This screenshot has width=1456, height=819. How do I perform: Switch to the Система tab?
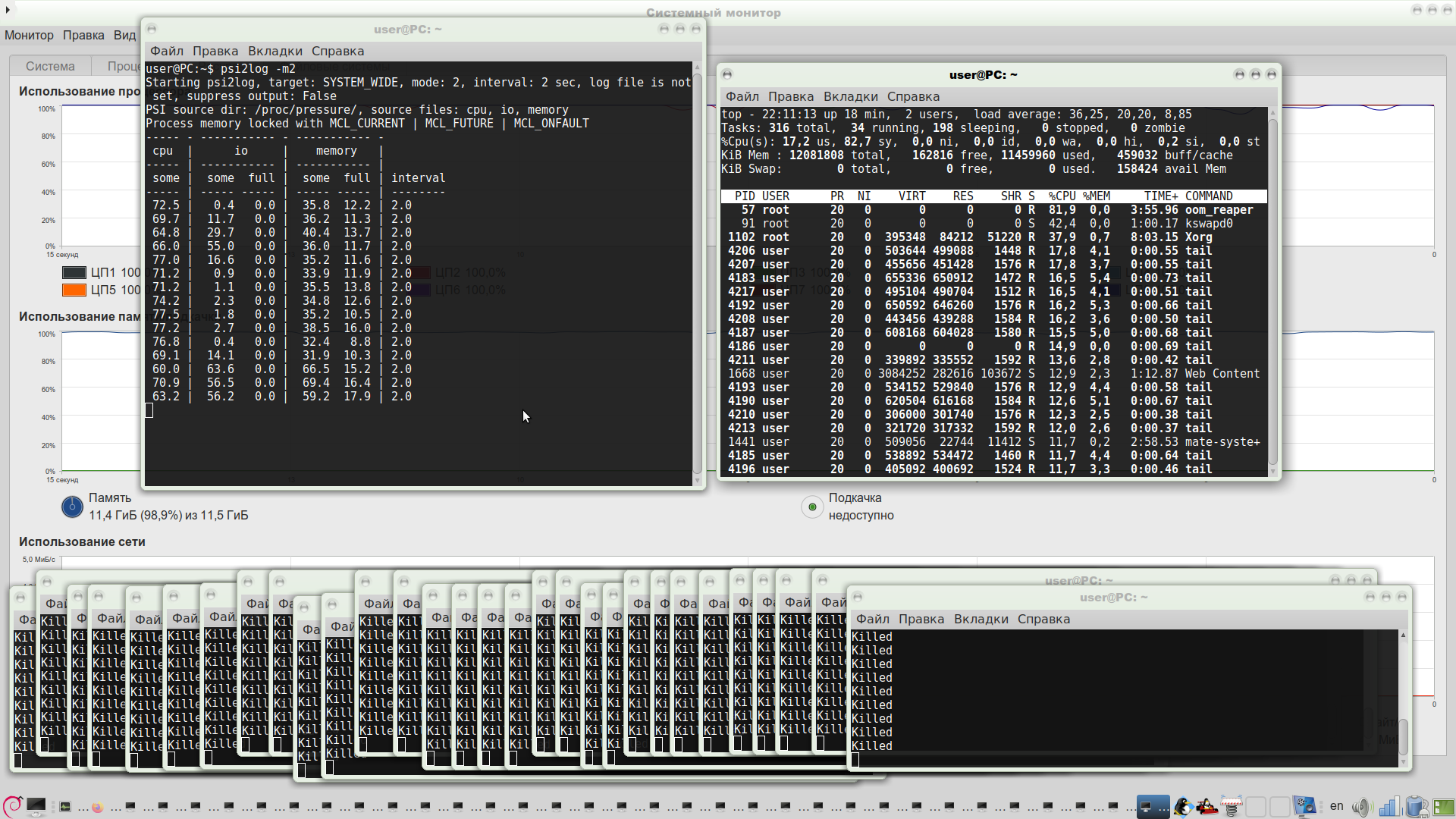tap(50, 66)
